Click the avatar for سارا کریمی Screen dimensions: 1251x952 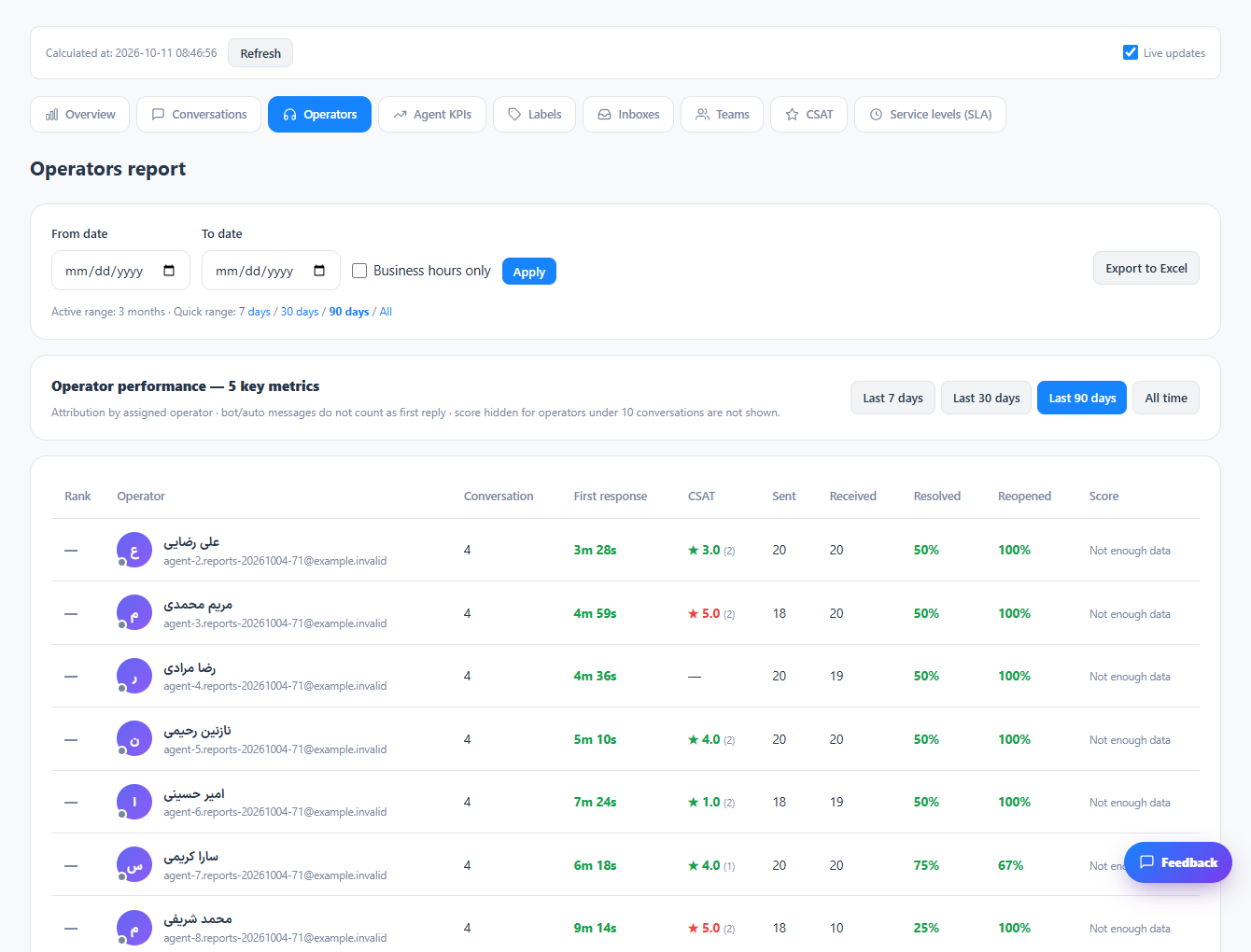pyautogui.click(x=134, y=865)
